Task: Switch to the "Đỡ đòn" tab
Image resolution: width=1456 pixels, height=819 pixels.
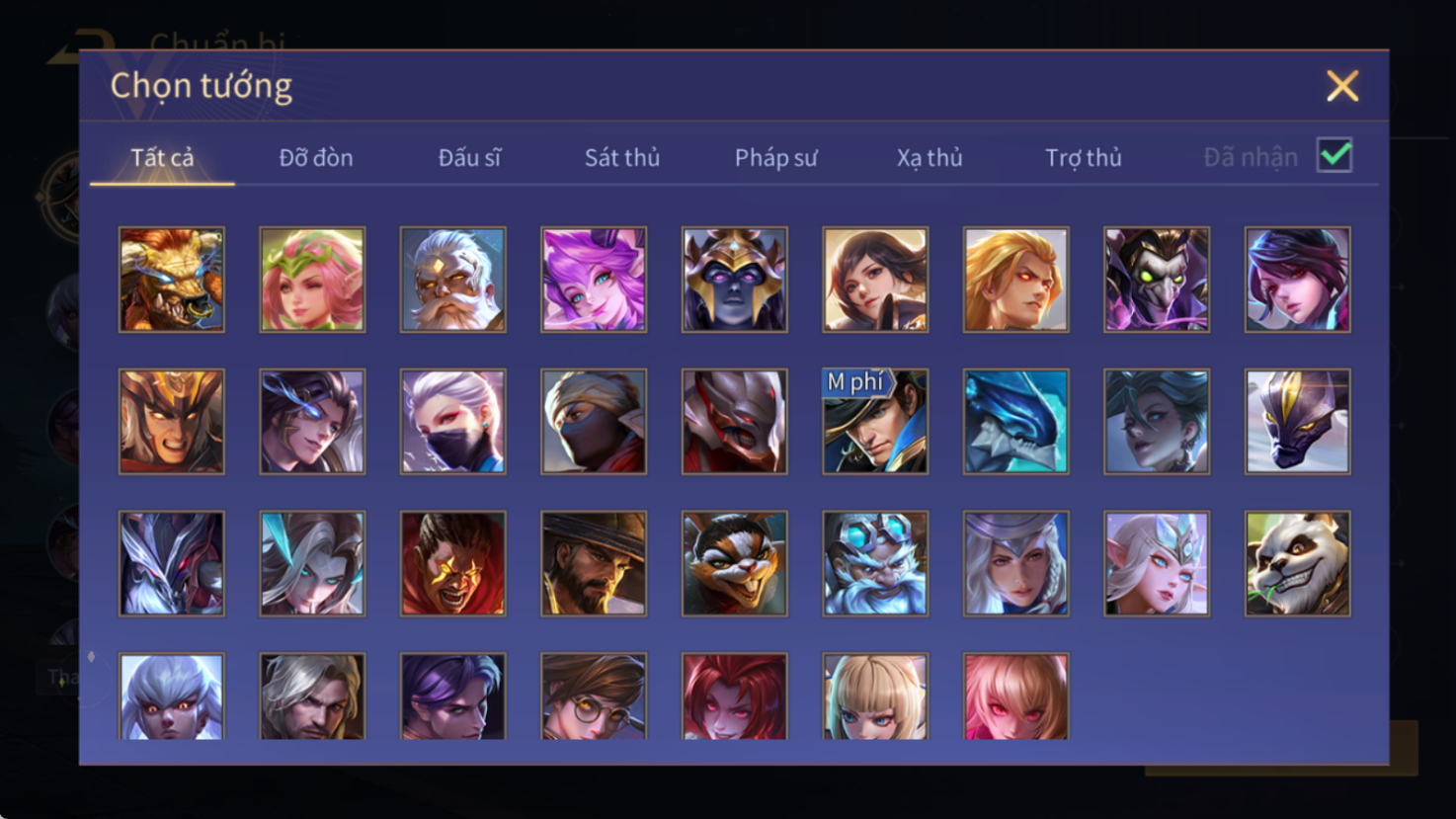Action: coord(316,158)
